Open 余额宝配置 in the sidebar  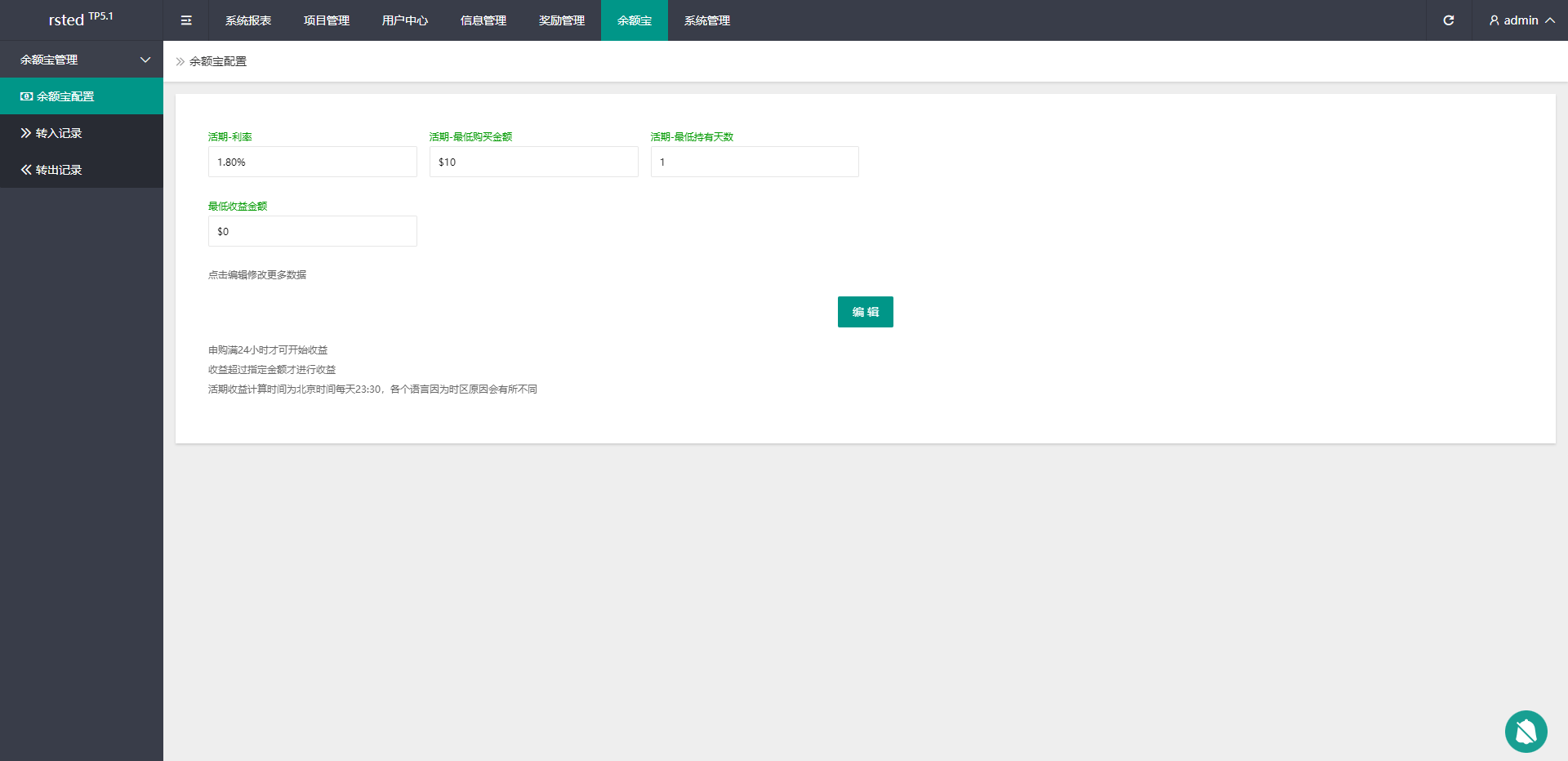[65, 96]
